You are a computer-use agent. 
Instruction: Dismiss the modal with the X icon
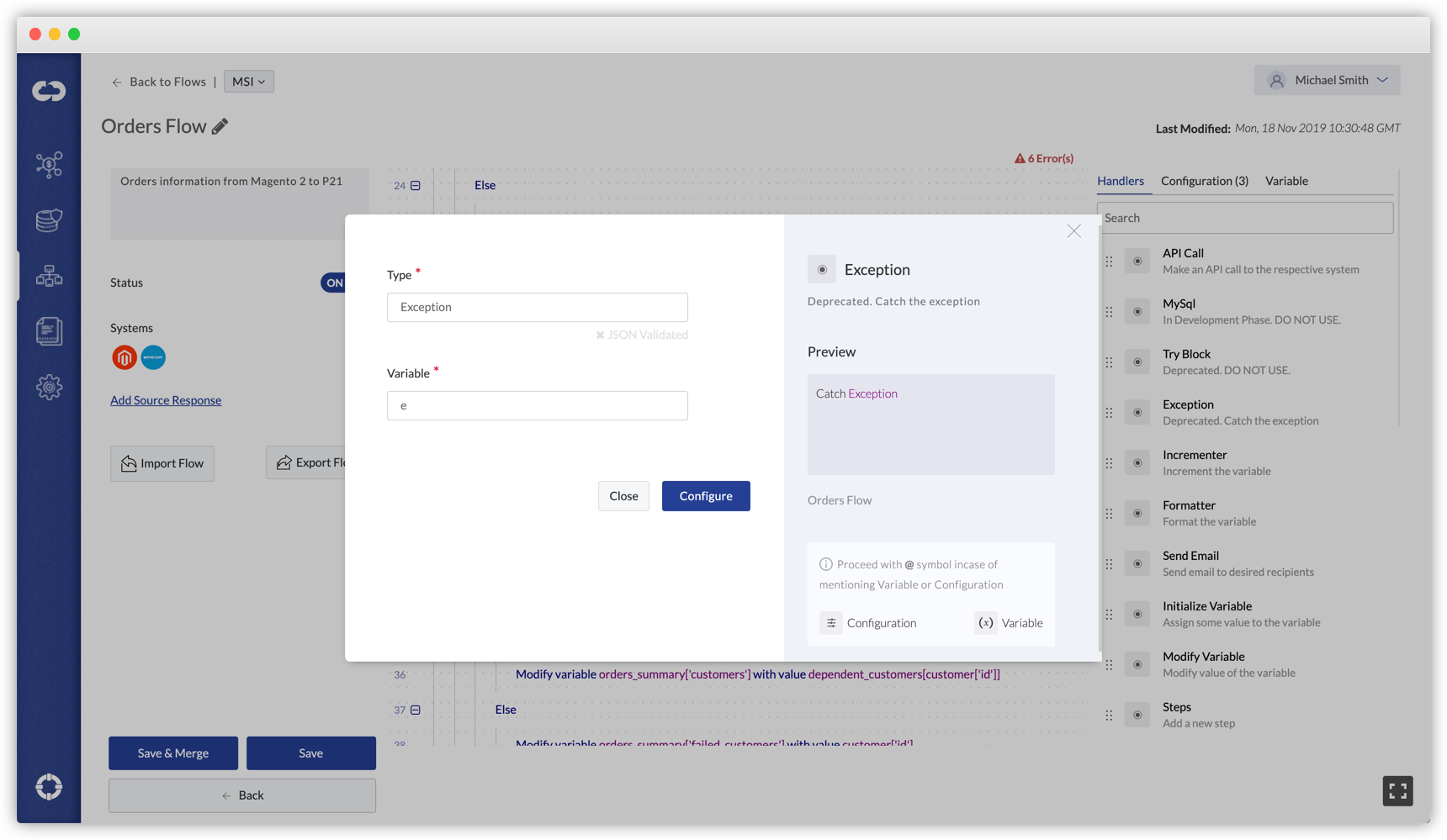(1074, 231)
